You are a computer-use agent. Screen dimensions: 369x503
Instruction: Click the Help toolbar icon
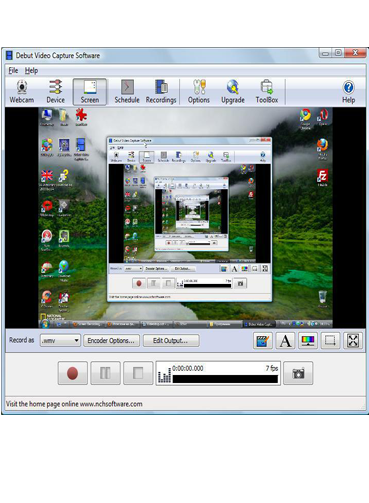tap(348, 92)
